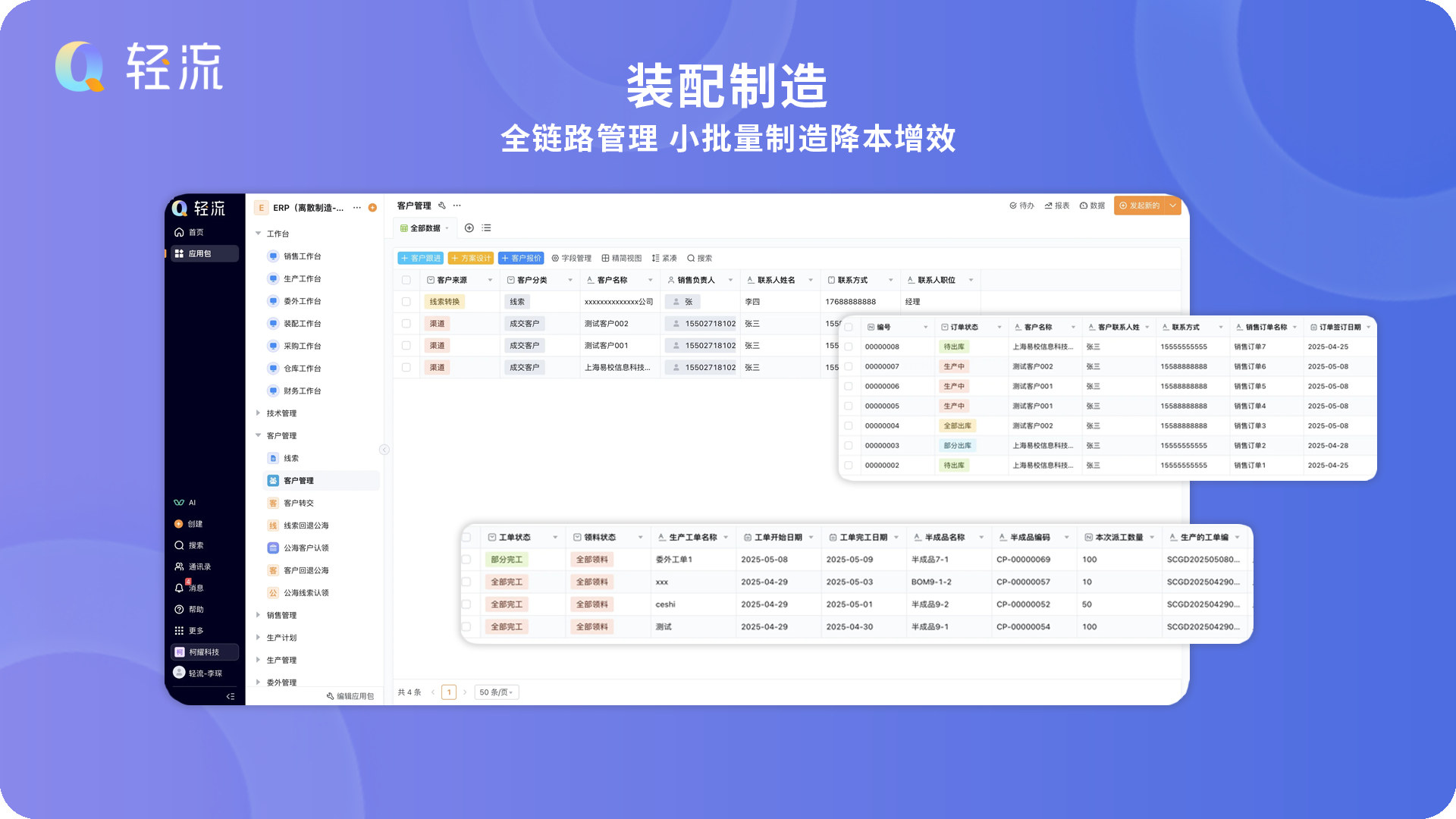Open dropdown arrow next to 发起新的 button
Screen dimensions: 1456x819
click(1173, 206)
